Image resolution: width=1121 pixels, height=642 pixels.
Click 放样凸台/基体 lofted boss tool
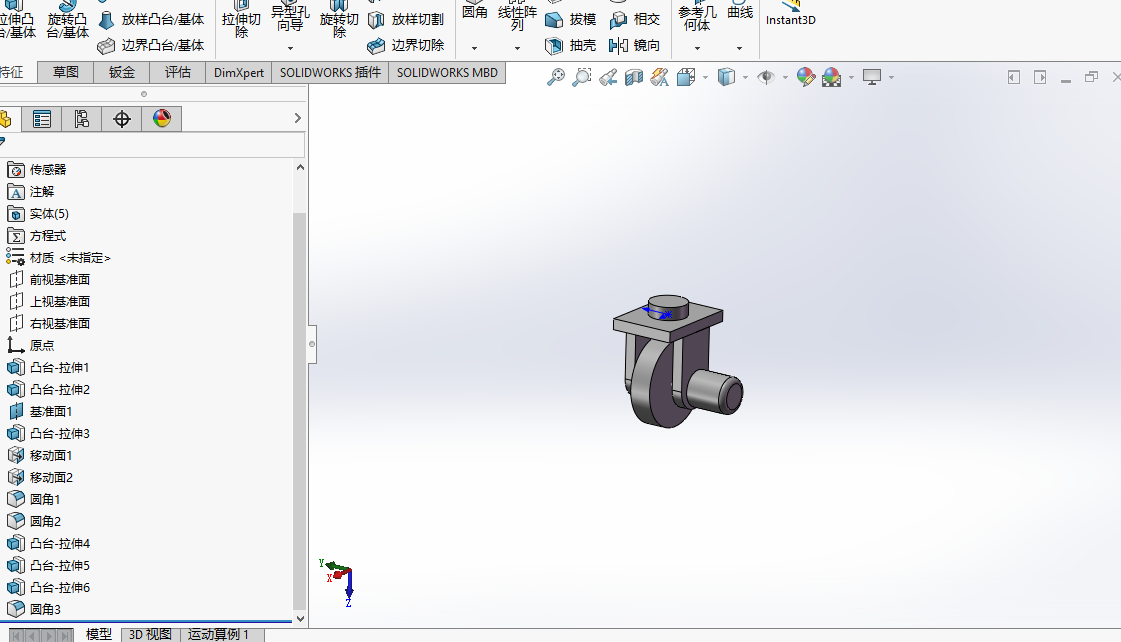click(x=152, y=19)
